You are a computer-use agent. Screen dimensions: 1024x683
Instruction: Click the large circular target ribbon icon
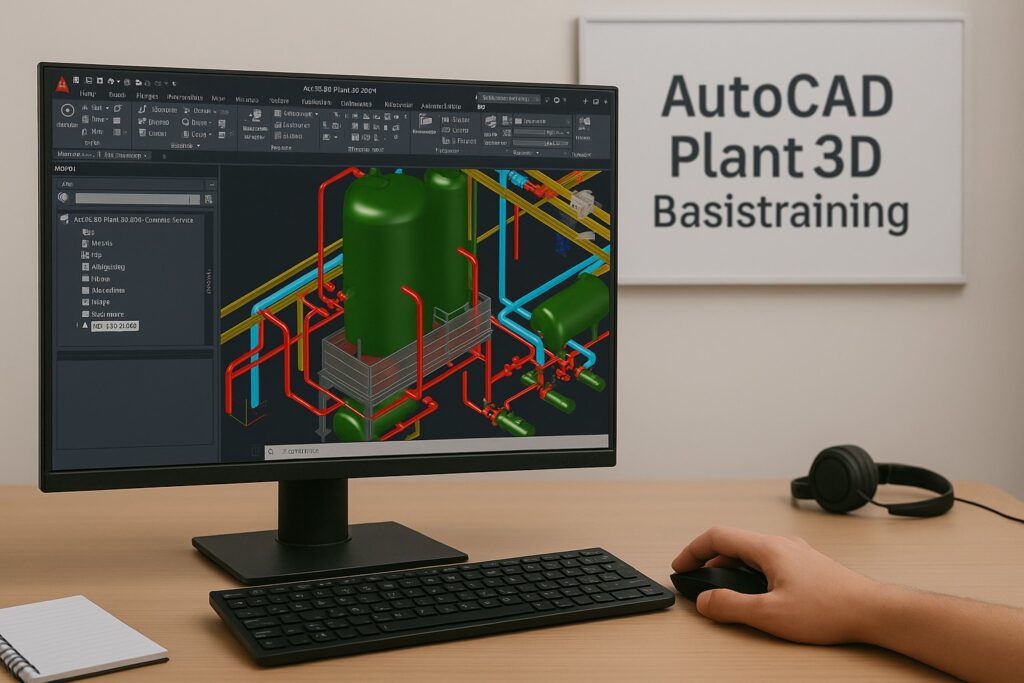click(x=67, y=111)
